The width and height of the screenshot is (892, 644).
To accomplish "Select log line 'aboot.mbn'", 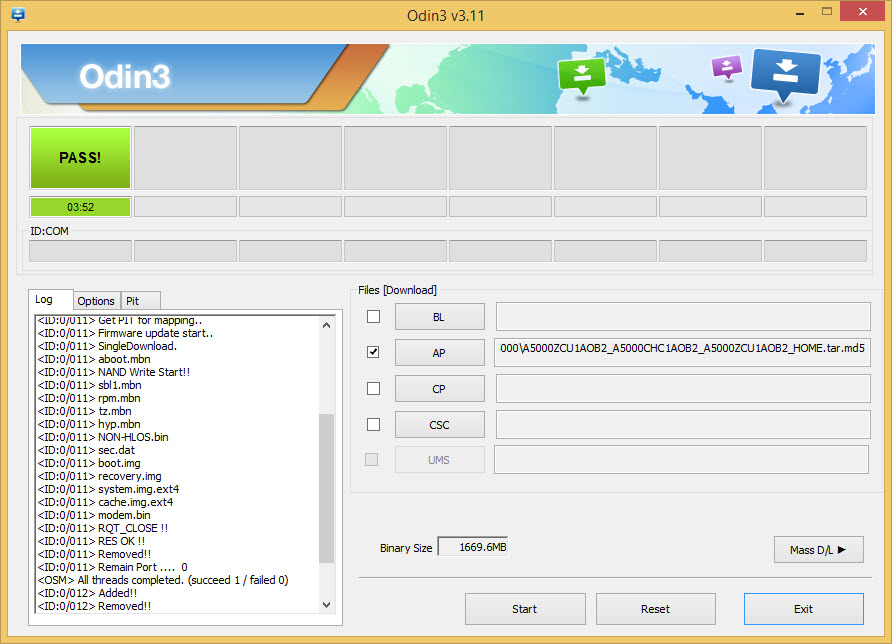I will 94,359.
